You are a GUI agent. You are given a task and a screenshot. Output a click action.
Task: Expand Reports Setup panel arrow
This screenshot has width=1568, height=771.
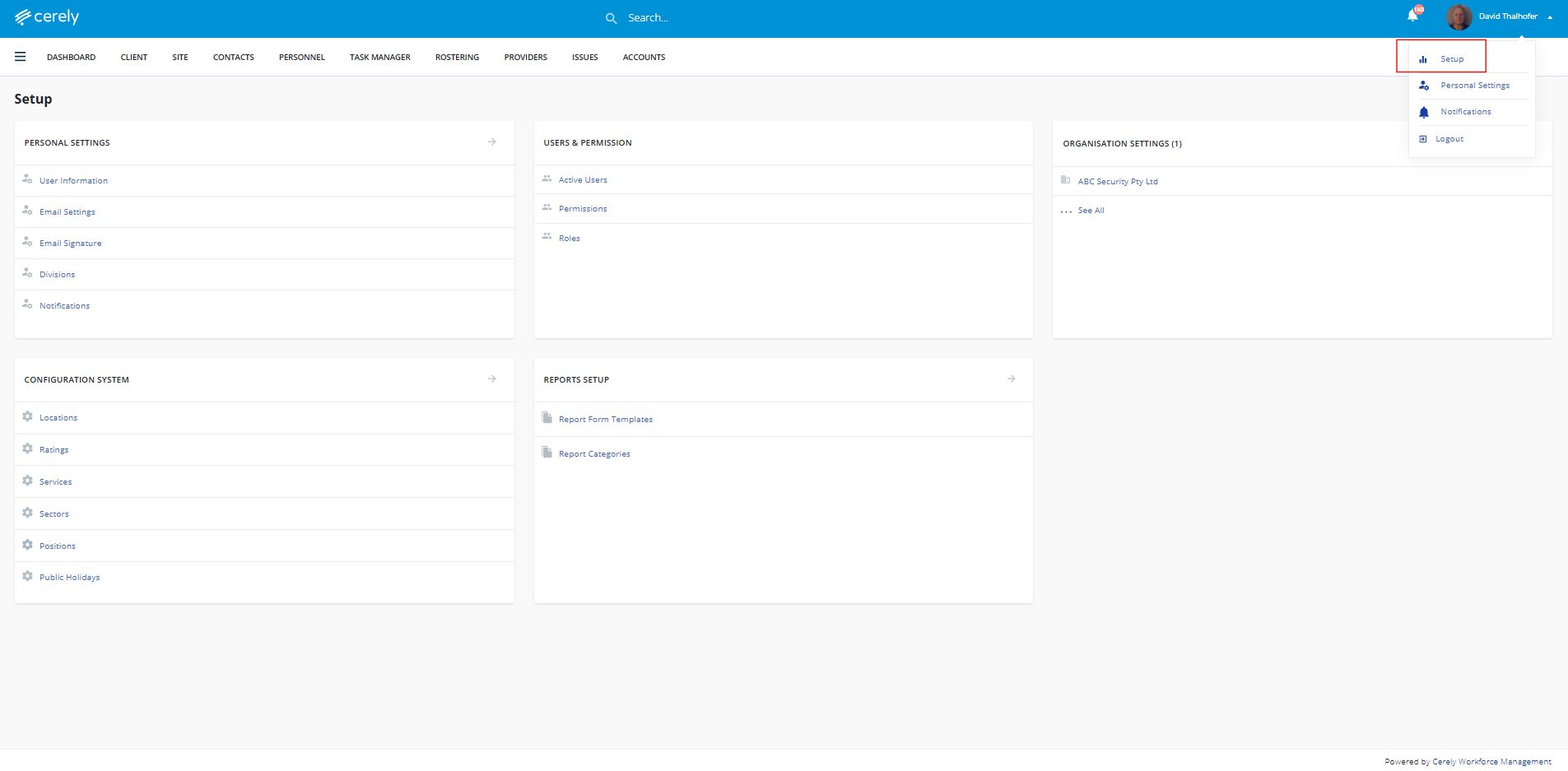(x=1012, y=379)
